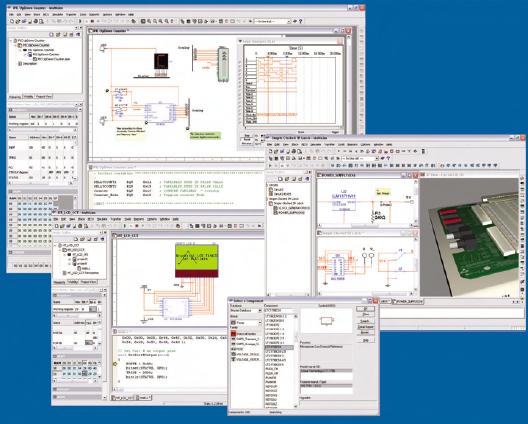The image size is (528, 424).
Task: Click save icon in right window toolbar
Action: [x=282, y=152]
